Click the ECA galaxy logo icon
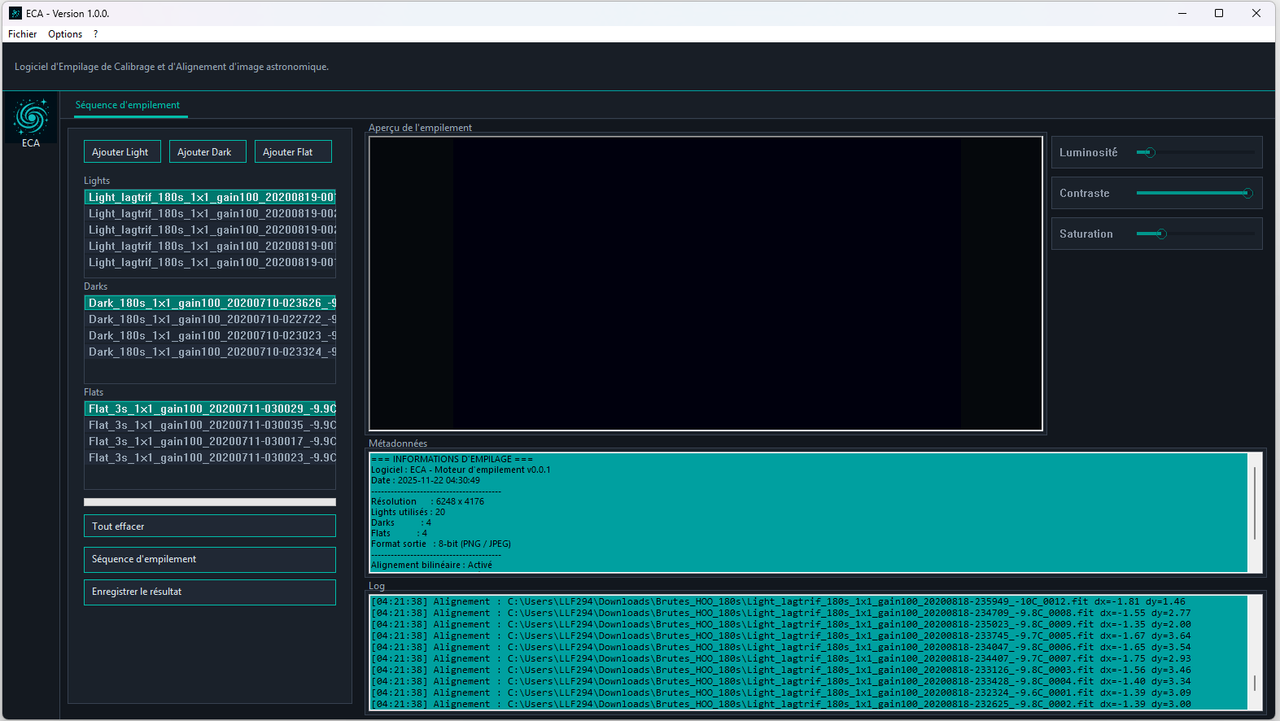Screen dimensions: 1280x721 (30, 118)
